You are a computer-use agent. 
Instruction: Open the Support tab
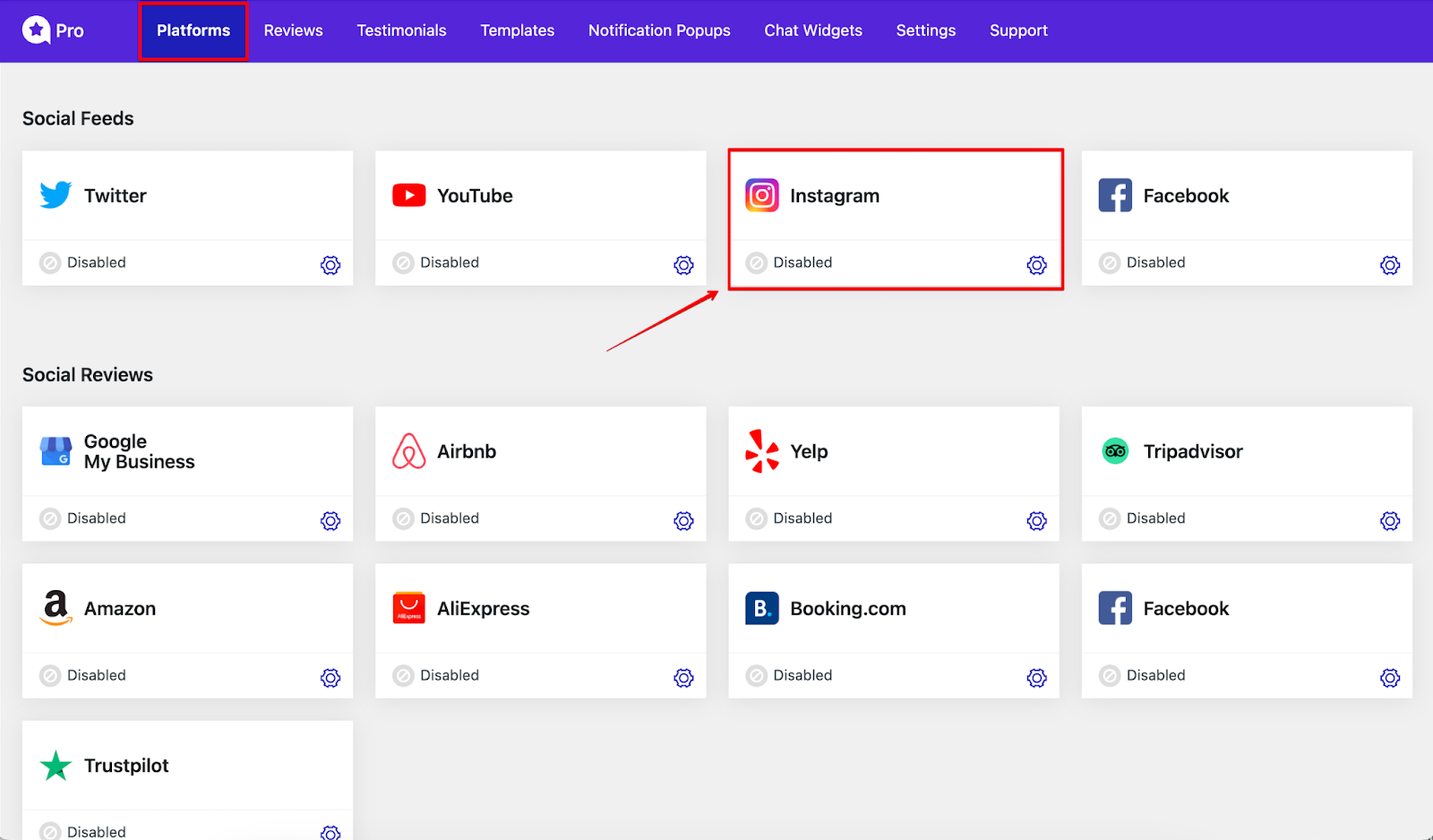click(1018, 30)
